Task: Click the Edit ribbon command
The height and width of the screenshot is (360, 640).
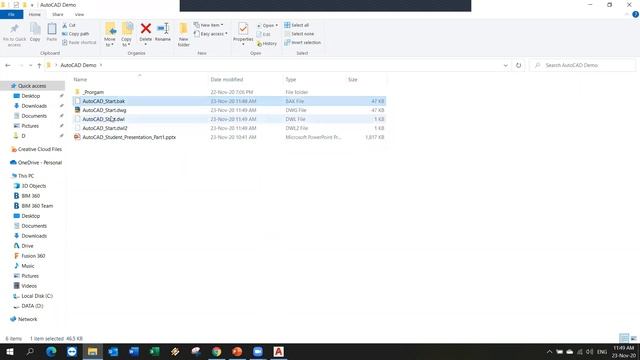Action: pyautogui.click(x=264, y=34)
